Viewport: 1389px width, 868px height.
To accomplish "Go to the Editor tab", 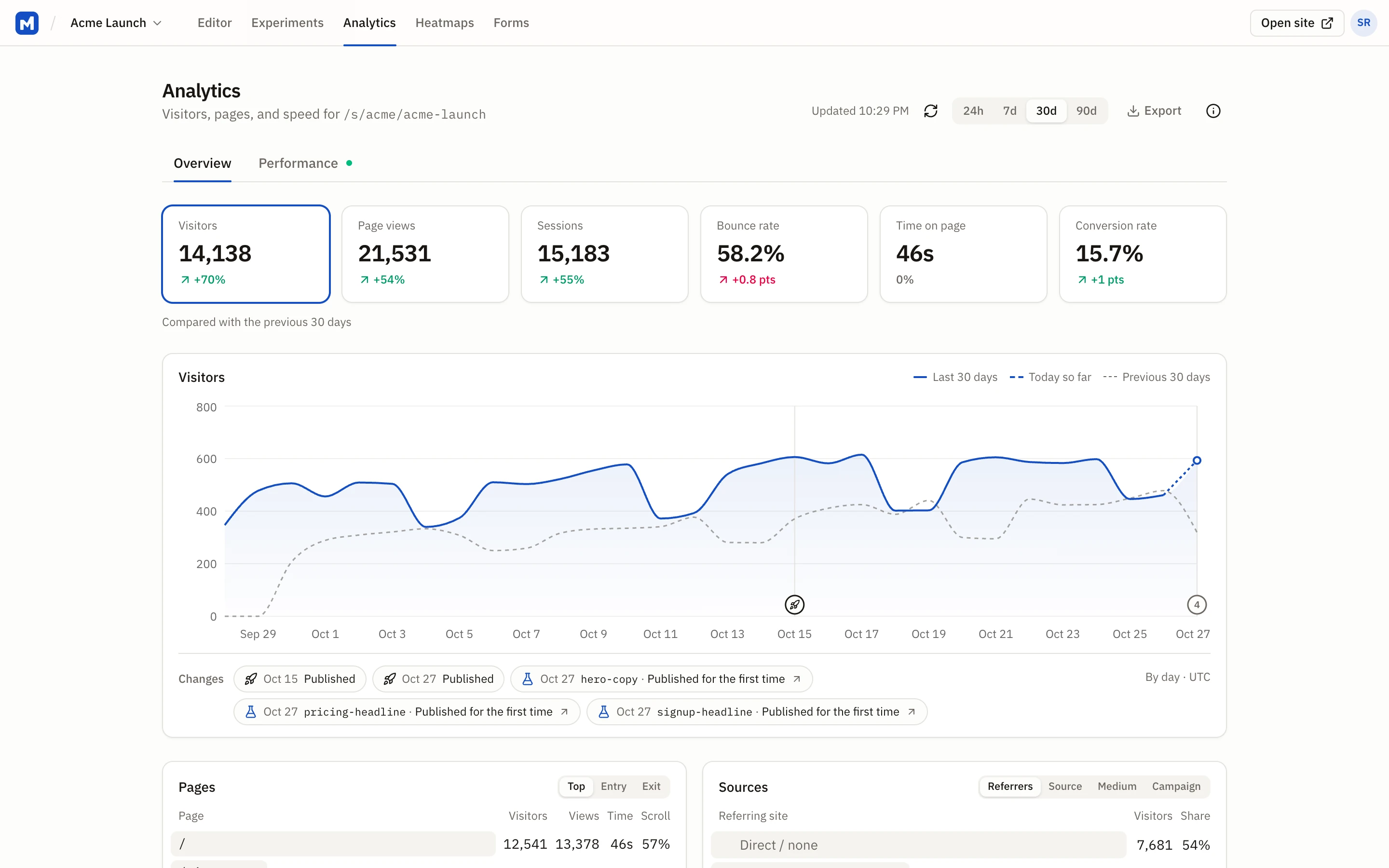I will (x=215, y=23).
